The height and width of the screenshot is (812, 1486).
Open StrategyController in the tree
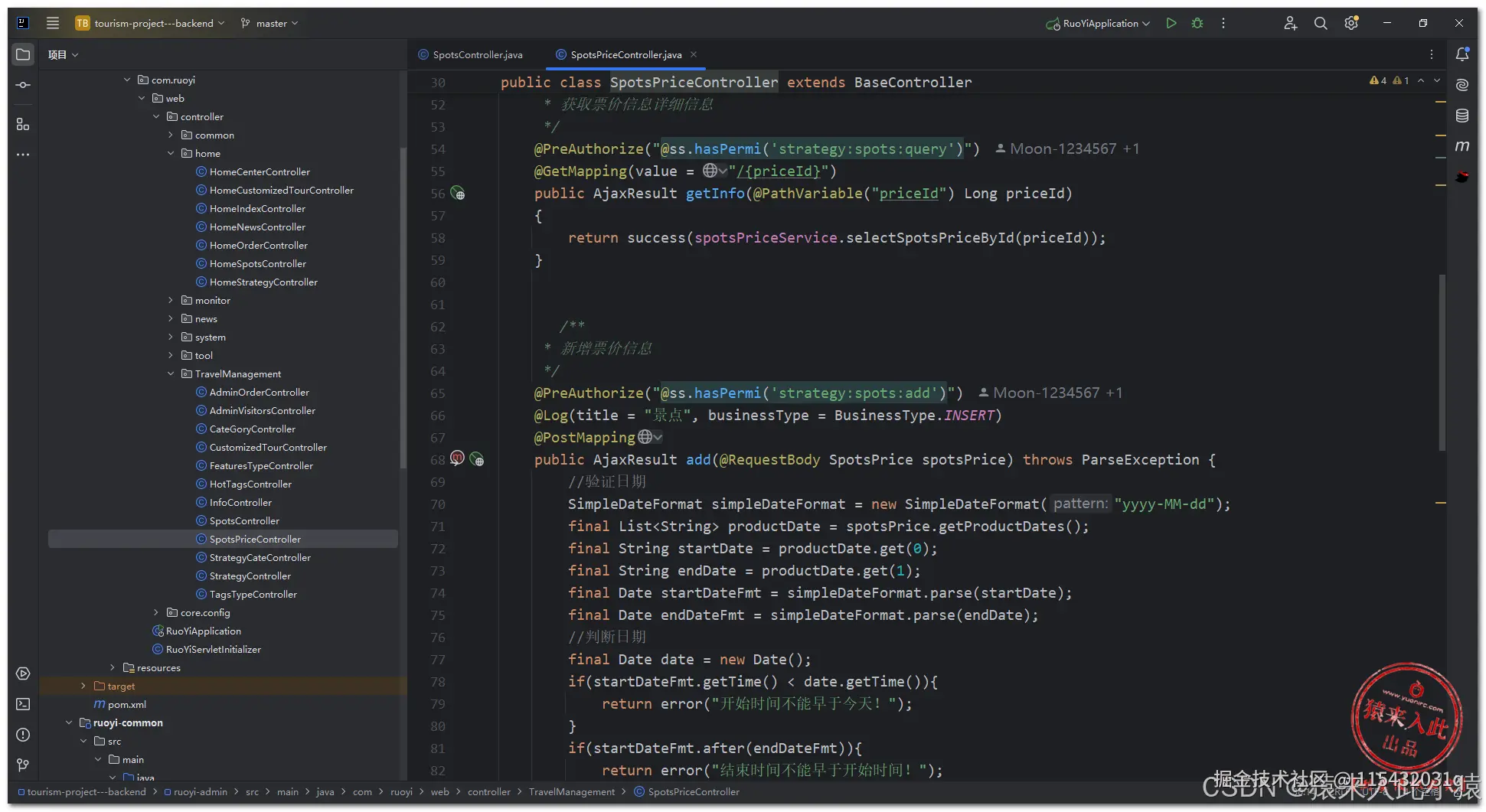(x=250, y=576)
